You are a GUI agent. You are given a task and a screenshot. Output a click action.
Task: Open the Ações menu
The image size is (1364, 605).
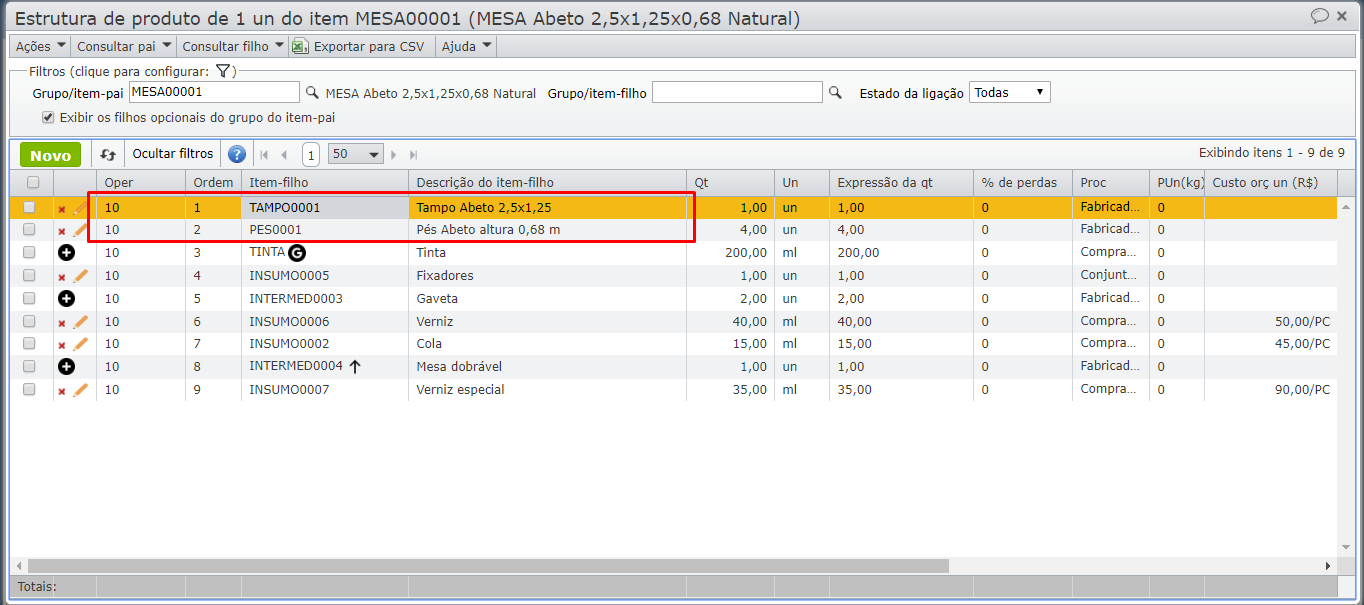pos(41,46)
